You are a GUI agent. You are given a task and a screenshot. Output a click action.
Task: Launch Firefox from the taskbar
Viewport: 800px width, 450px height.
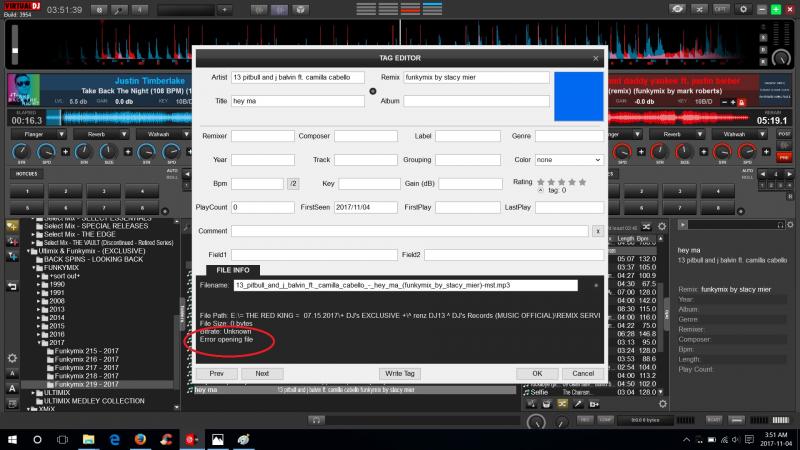(x=140, y=439)
